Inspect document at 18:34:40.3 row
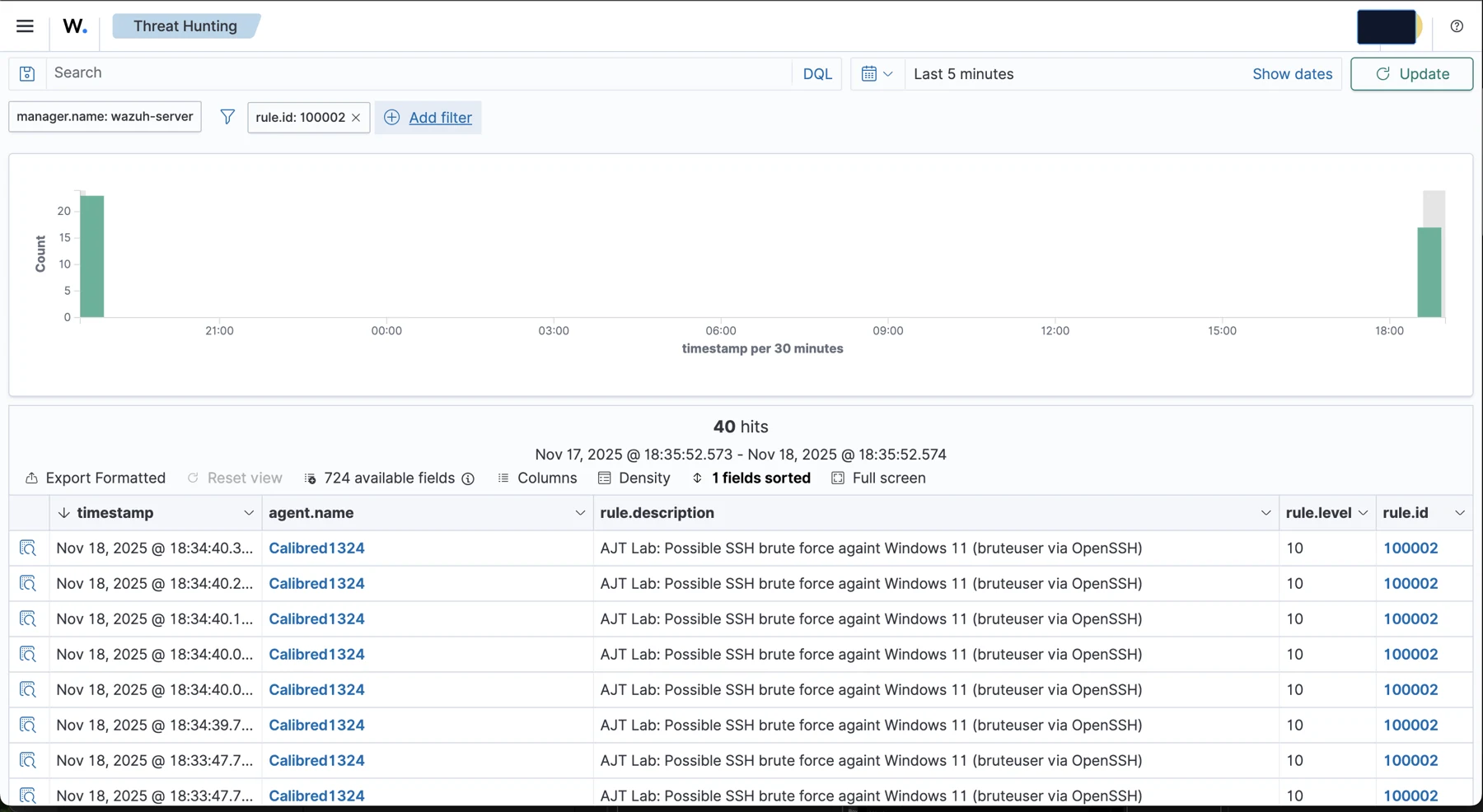 (28, 548)
